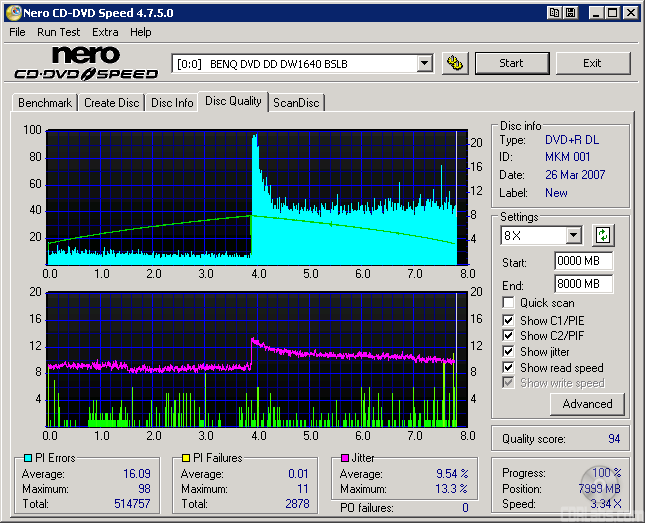Open the 8X scan speed dropdown
Viewport: 645px width, 523px height.
[573, 236]
